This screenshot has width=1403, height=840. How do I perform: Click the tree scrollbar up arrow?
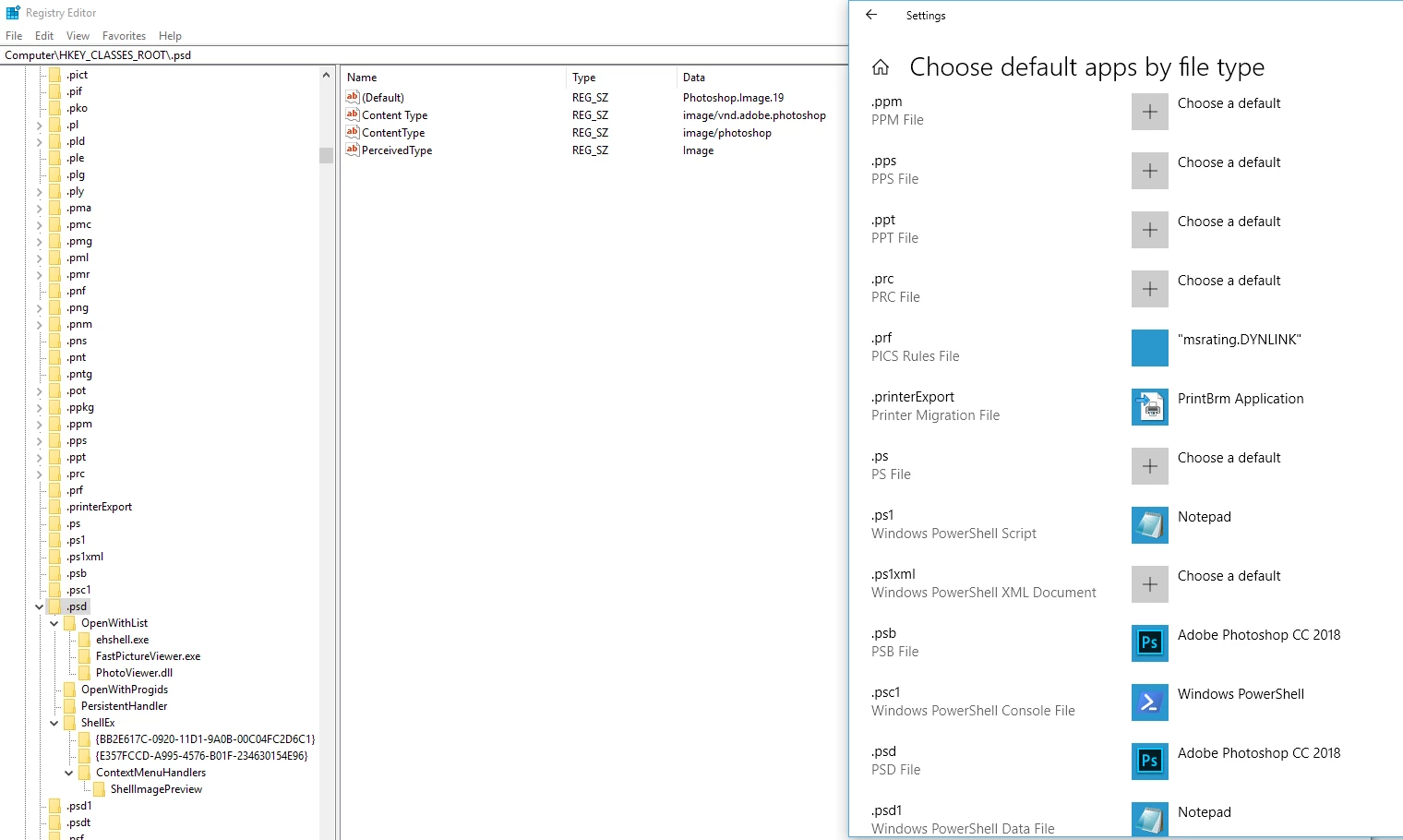click(x=326, y=75)
